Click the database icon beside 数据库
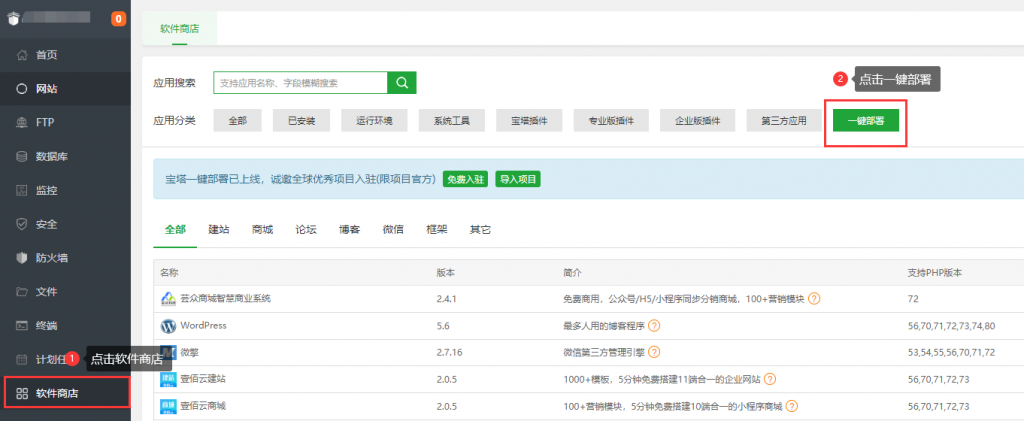1024x421 pixels. click(x=22, y=157)
